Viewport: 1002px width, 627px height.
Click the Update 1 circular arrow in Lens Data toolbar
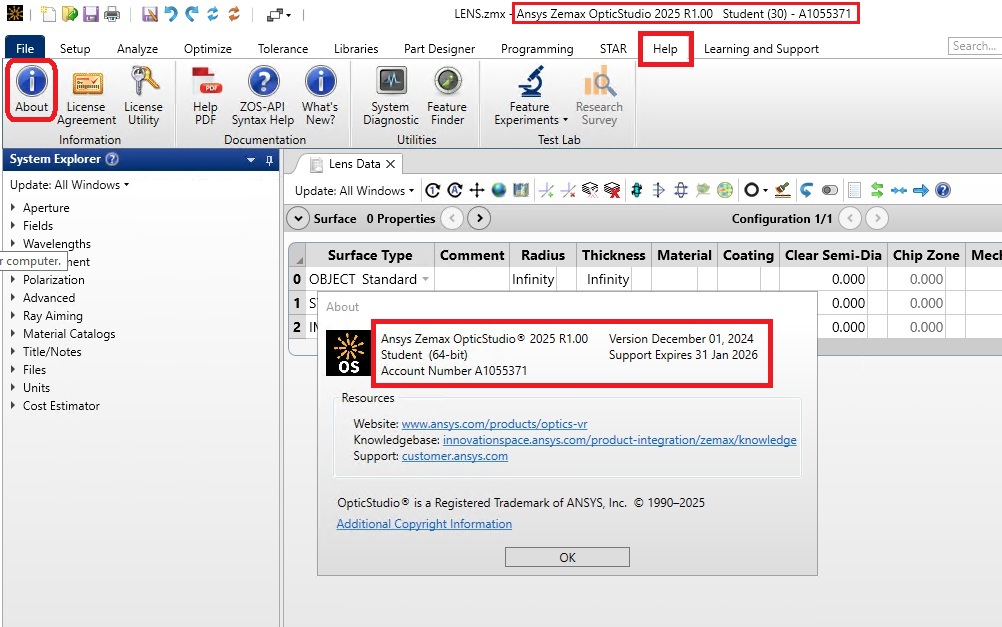coord(433,190)
